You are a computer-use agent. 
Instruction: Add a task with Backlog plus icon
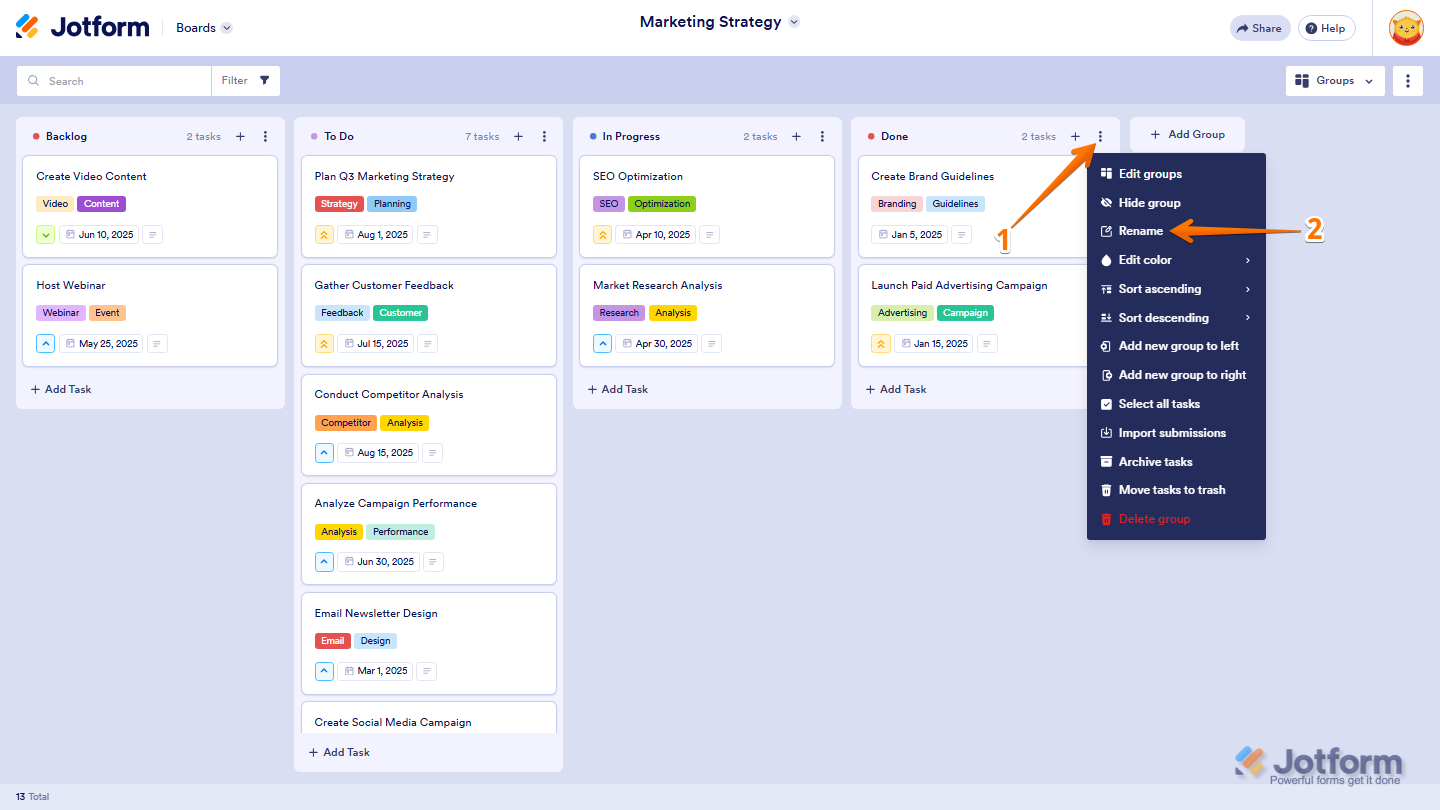(240, 137)
